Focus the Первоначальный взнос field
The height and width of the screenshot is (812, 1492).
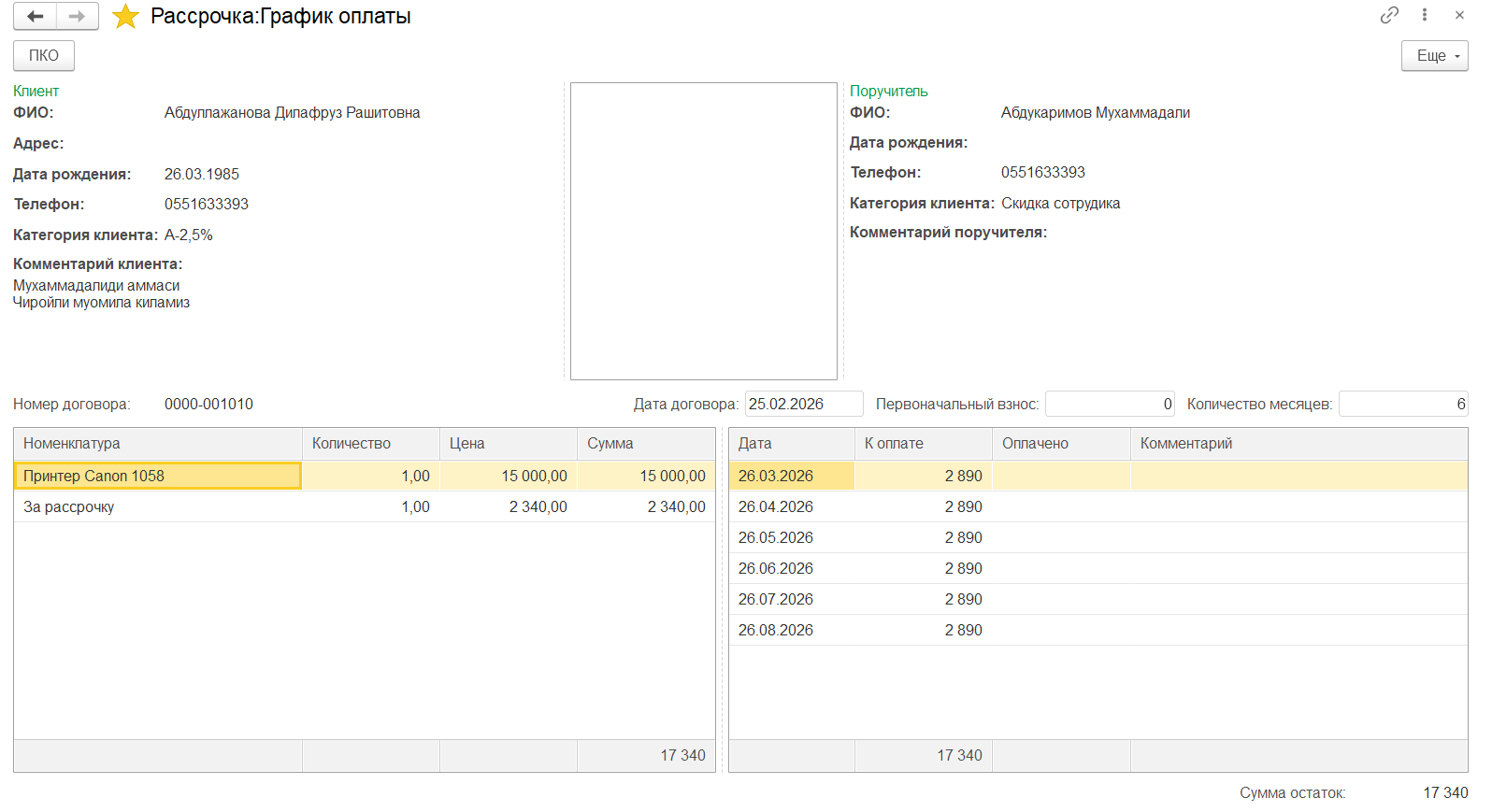pyautogui.click(x=1109, y=405)
